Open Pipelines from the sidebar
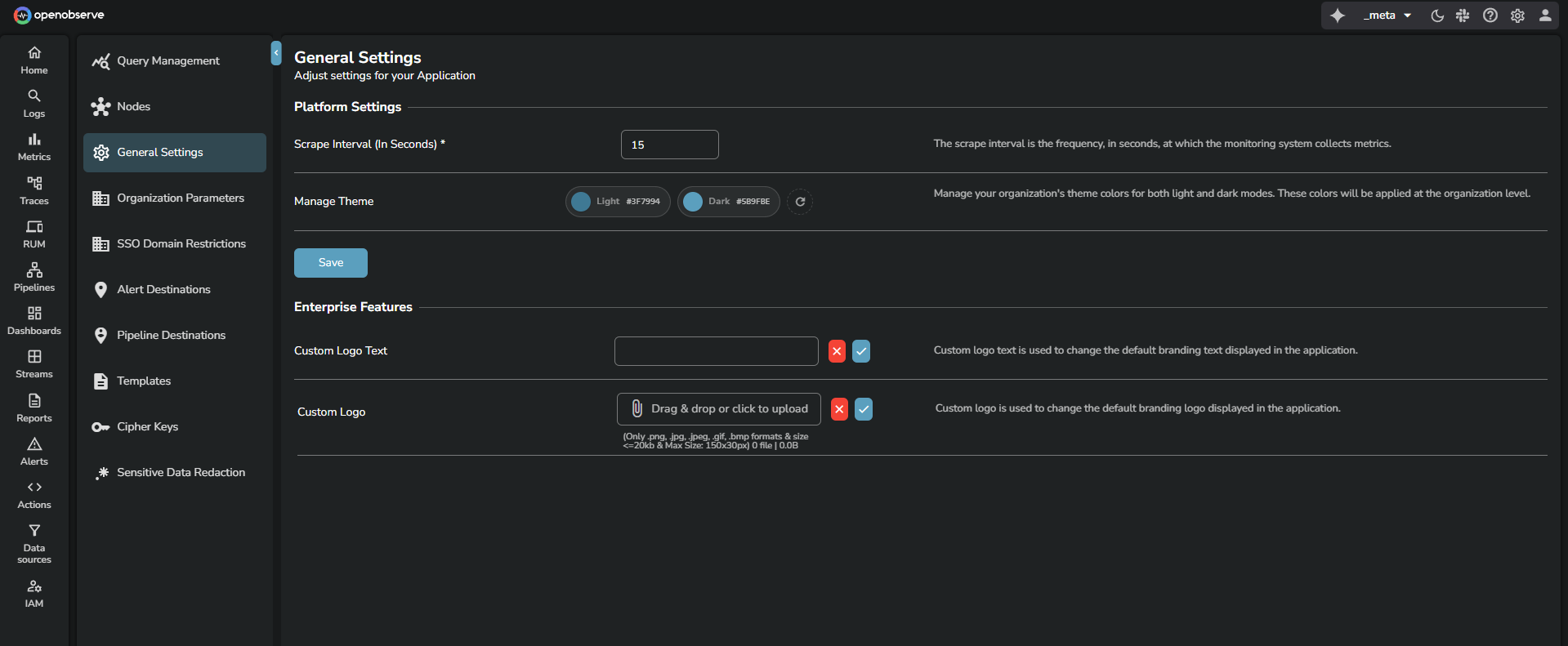 pos(34,277)
